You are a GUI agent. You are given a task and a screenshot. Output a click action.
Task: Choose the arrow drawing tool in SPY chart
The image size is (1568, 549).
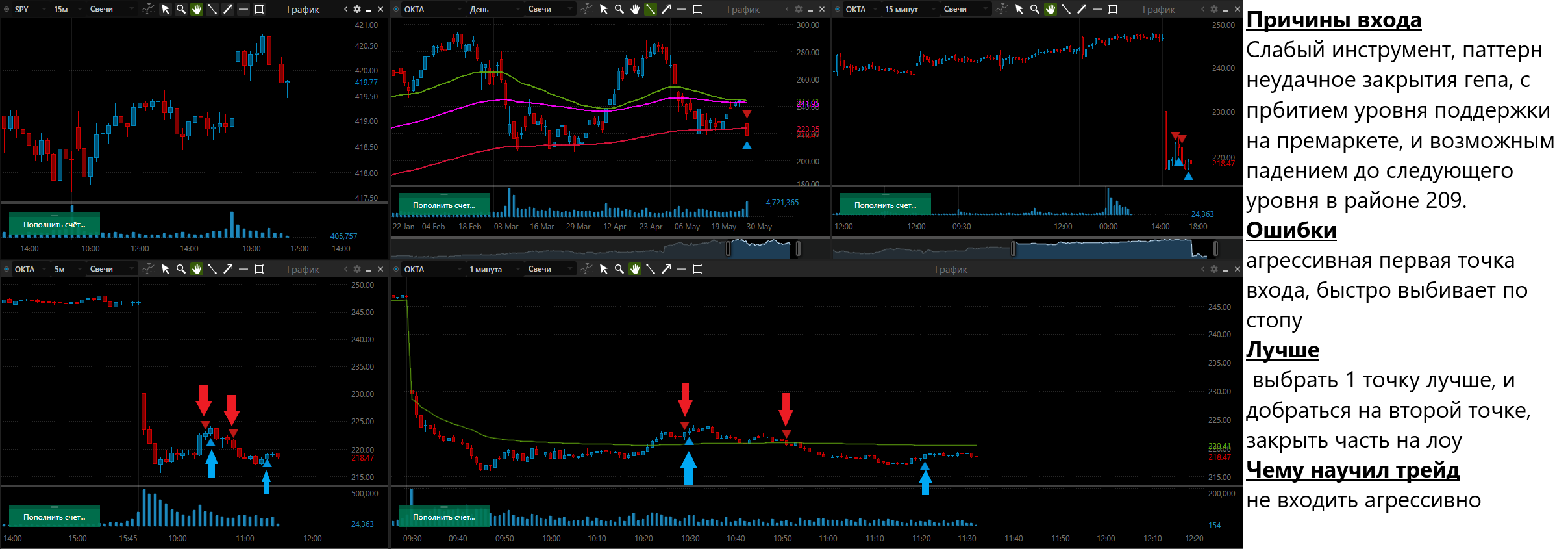pyautogui.click(x=228, y=9)
